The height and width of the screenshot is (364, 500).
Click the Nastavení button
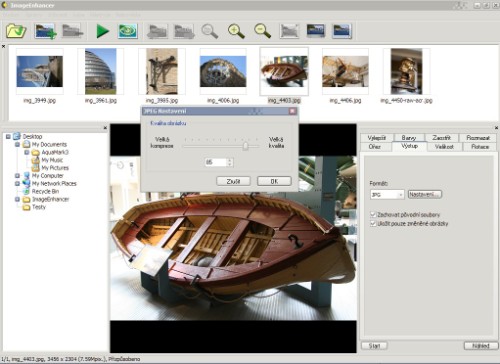click(425, 194)
